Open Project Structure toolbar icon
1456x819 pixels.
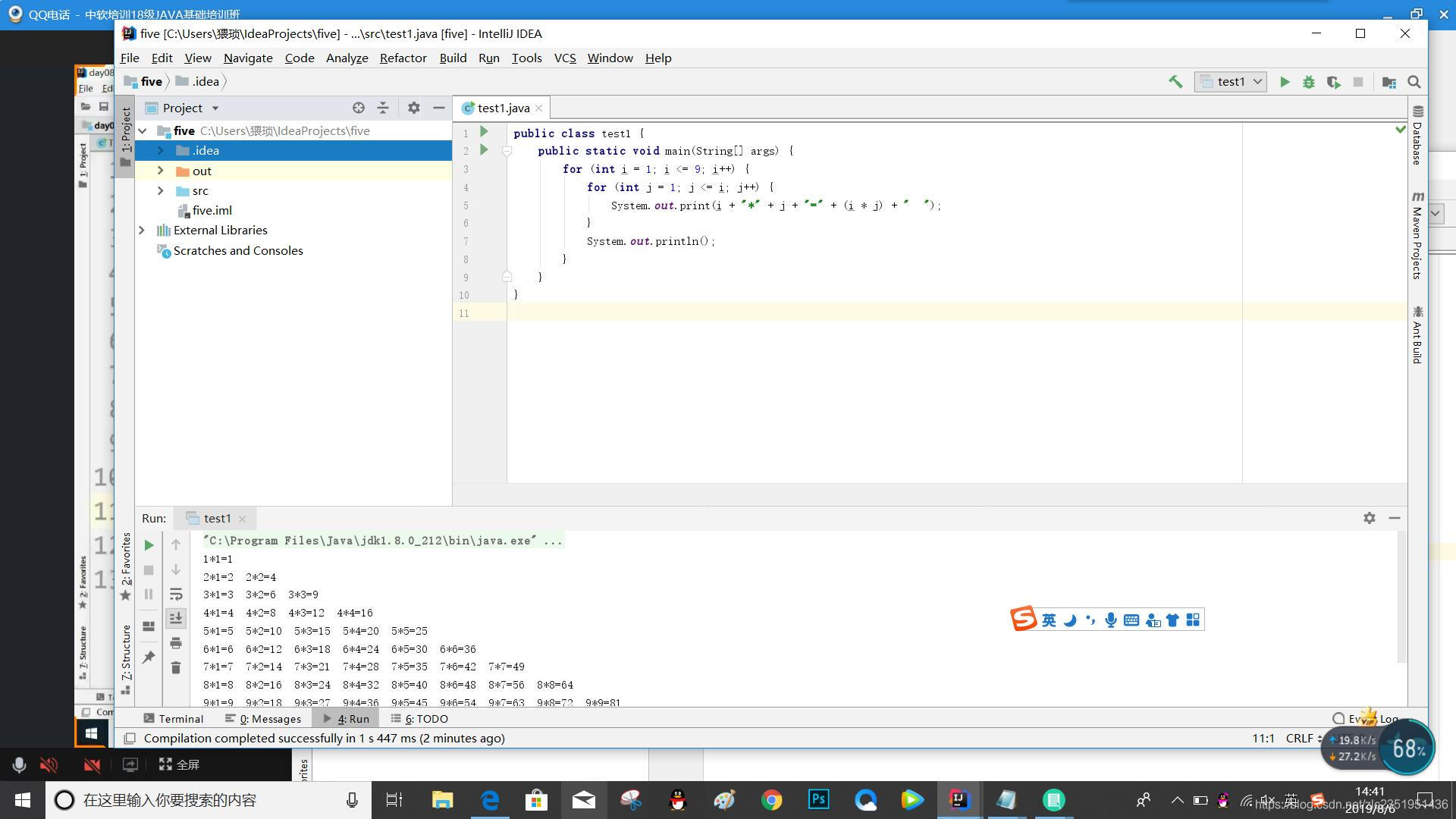pos(1389,82)
